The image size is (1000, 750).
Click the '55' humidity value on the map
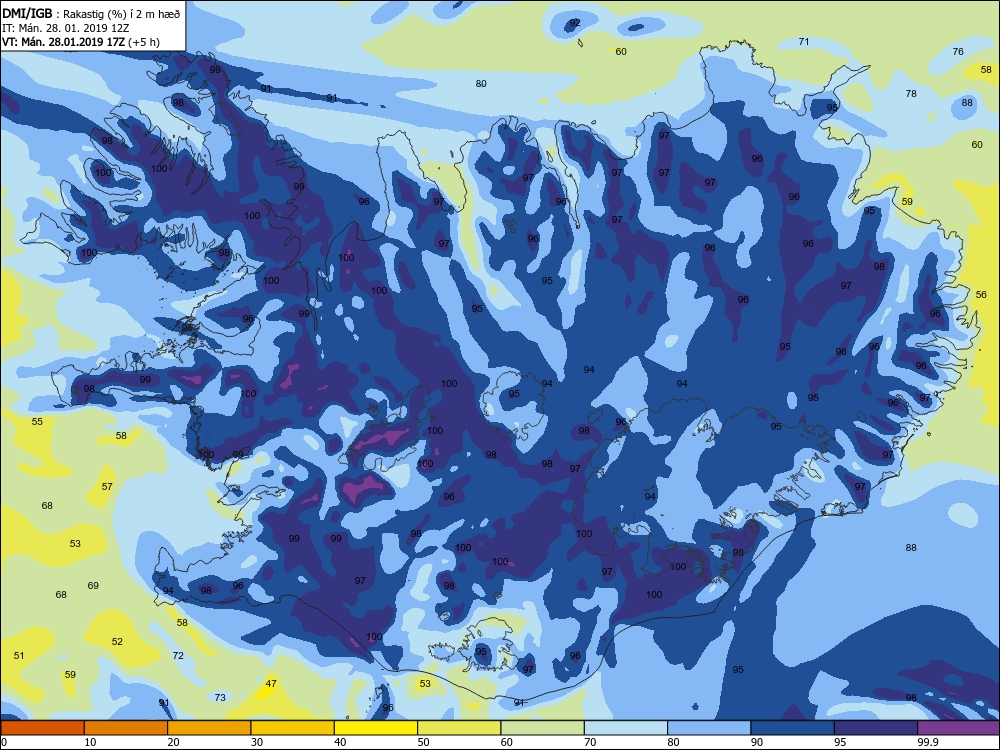coord(37,422)
